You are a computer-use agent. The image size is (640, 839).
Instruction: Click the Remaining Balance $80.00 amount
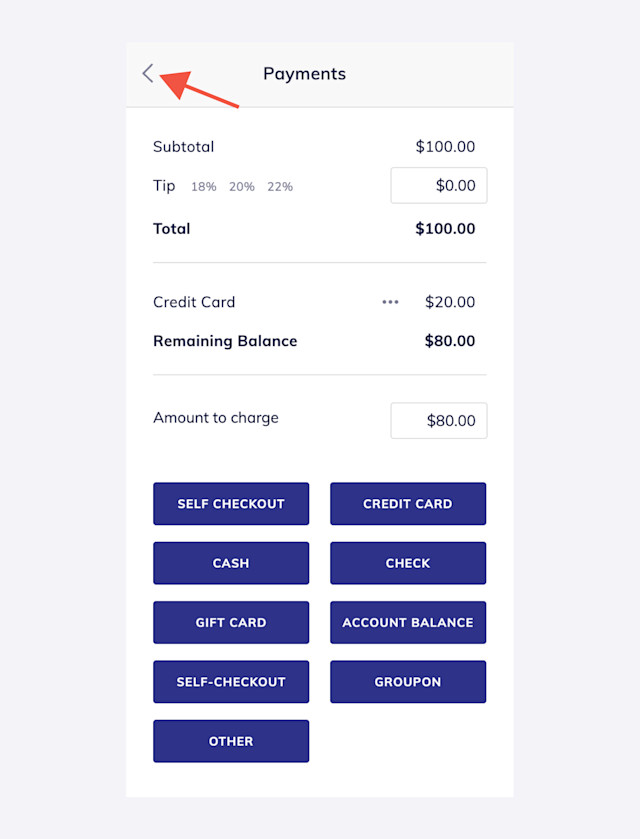(449, 341)
